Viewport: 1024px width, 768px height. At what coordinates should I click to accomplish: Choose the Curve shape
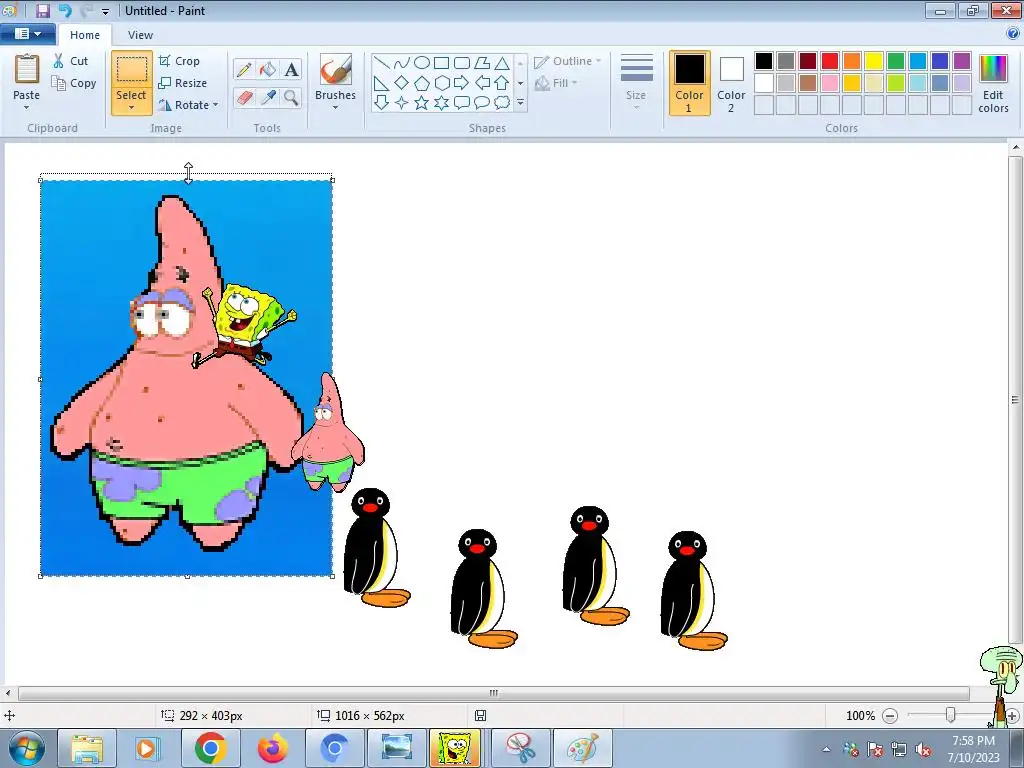click(x=402, y=63)
